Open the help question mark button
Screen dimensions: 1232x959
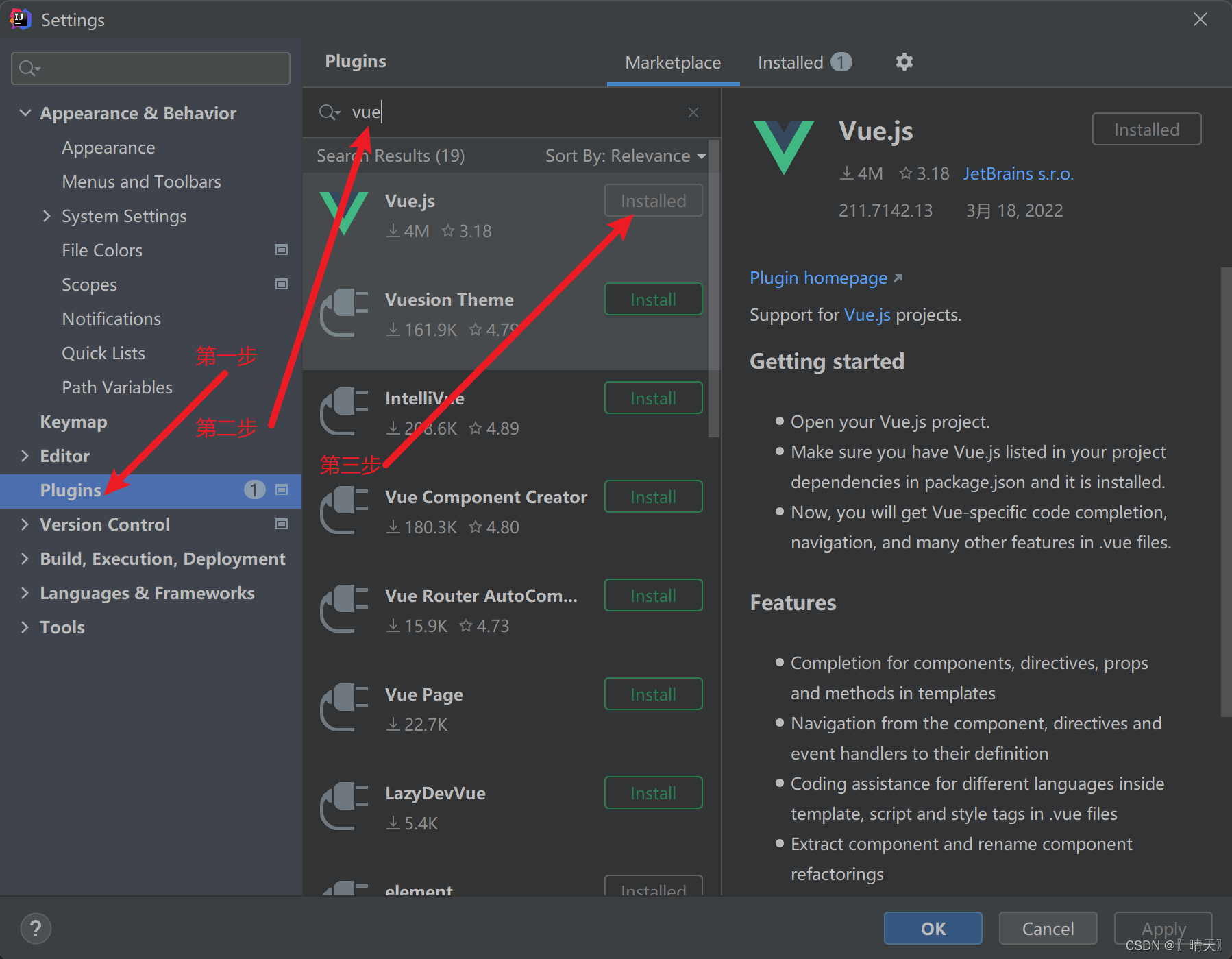pos(36,929)
